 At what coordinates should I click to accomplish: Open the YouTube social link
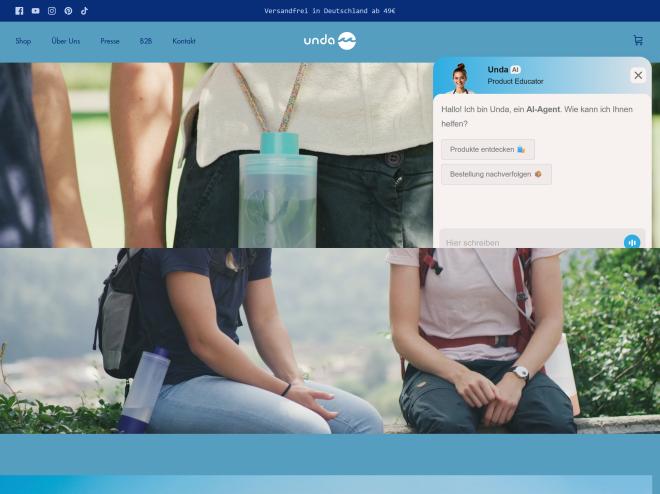coord(35,11)
